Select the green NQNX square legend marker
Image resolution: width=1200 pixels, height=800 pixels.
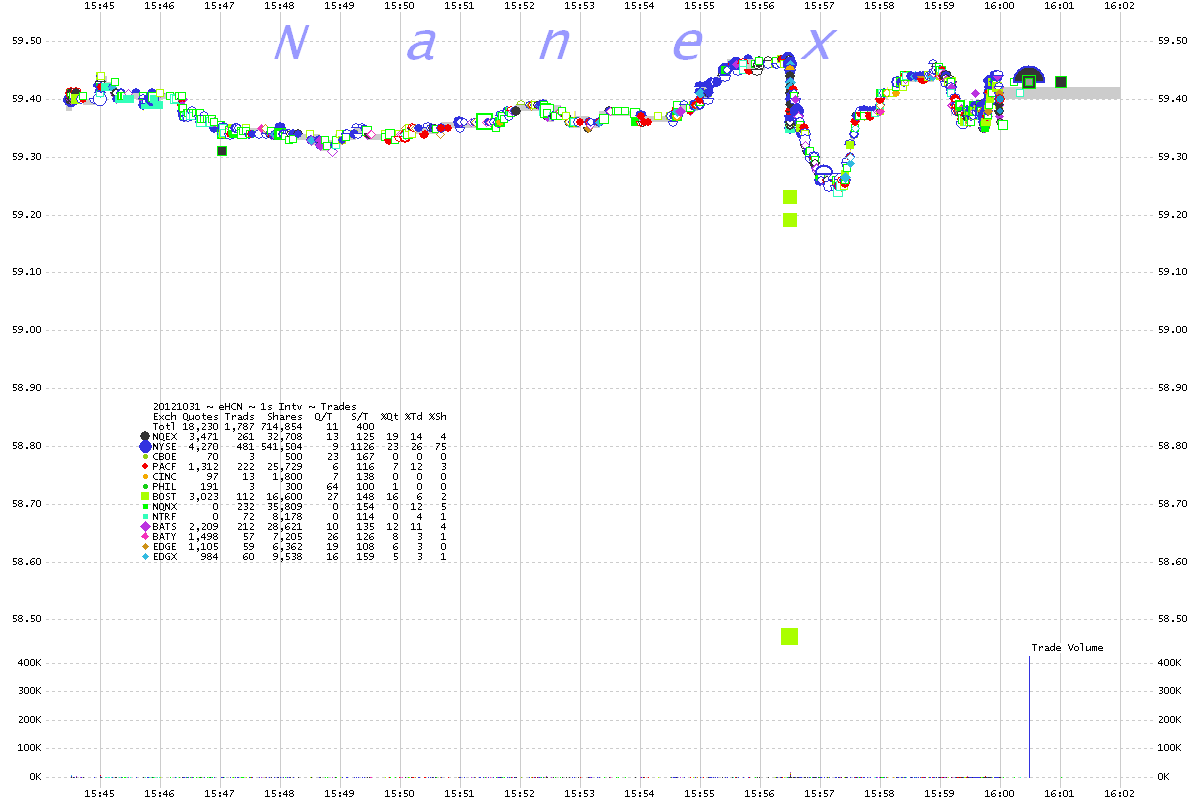[x=145, y=506]
